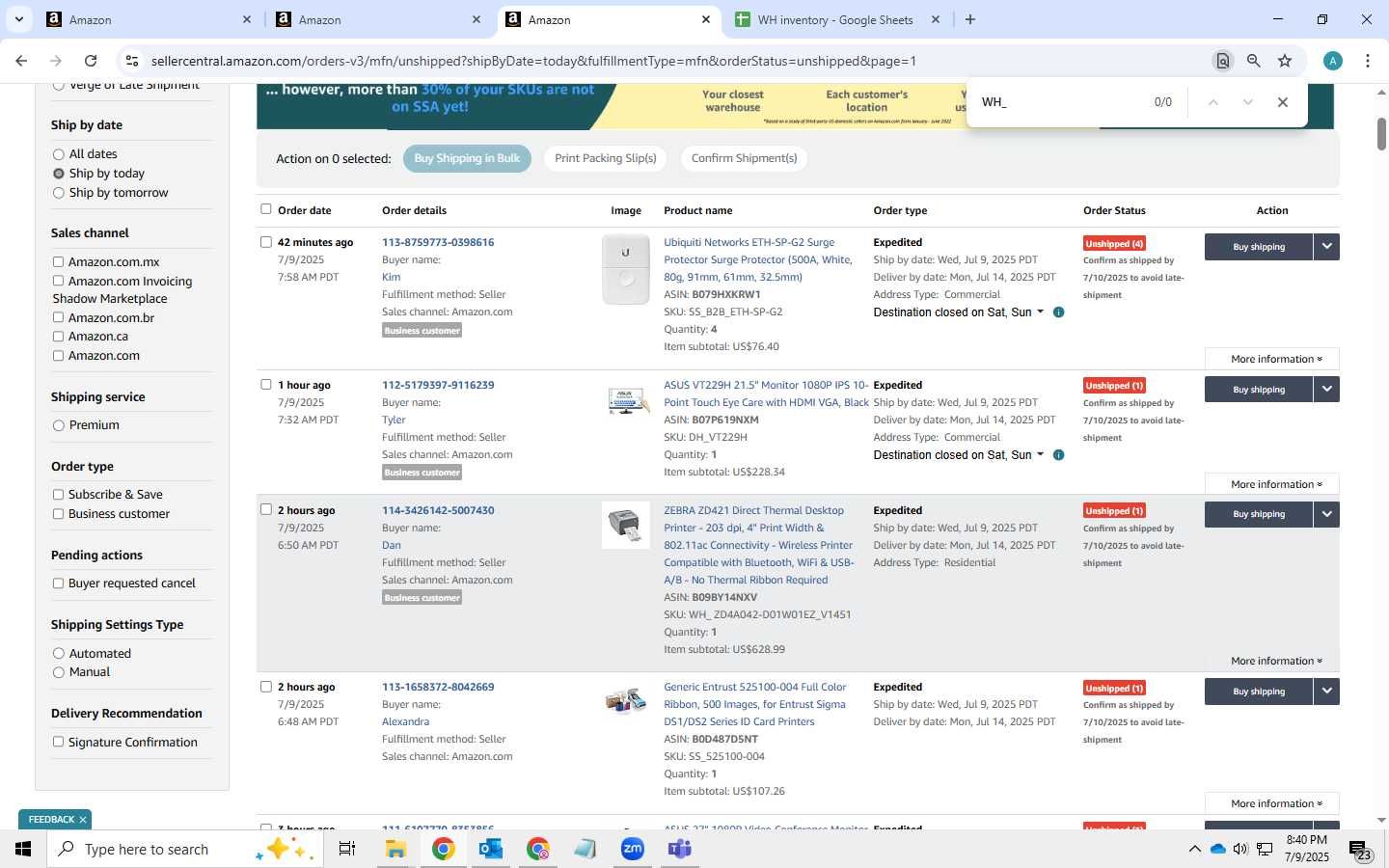Buy shipping for Alexandra's order
Image resolution: width=1389 pixels, height=868 pixels.
[x=1259, y=692]
